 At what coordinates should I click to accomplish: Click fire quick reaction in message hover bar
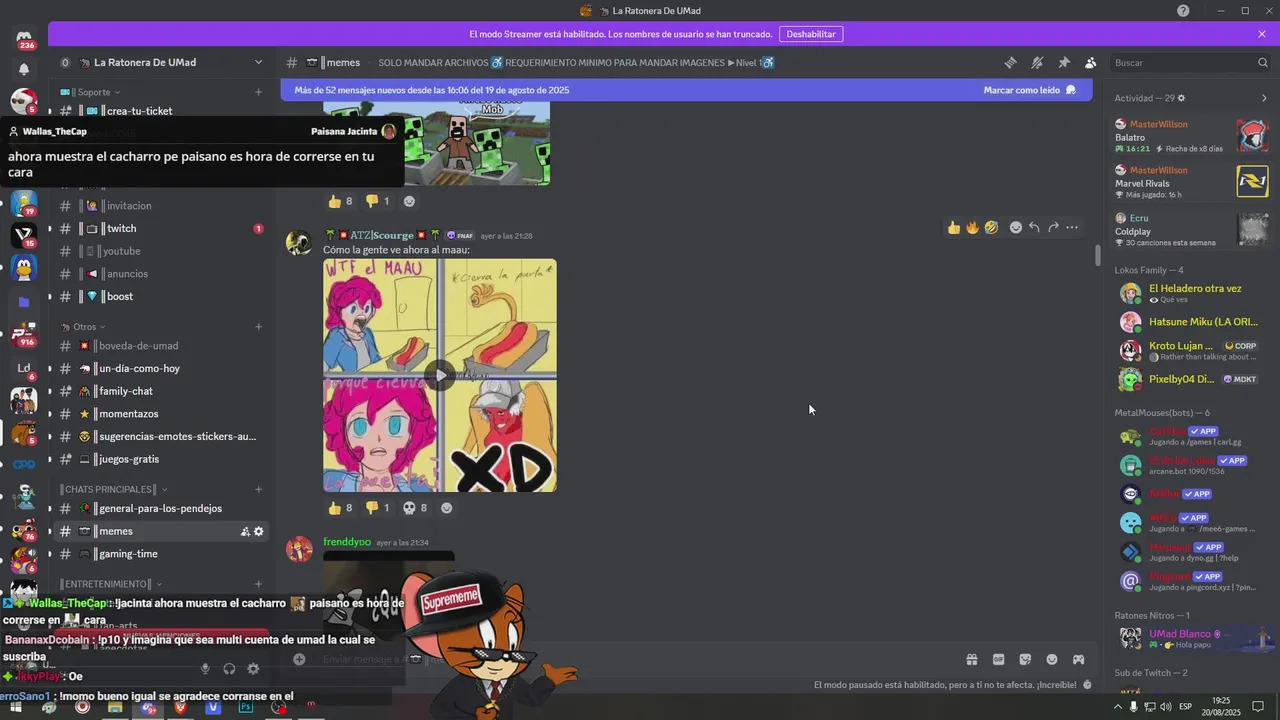(972, 228)
